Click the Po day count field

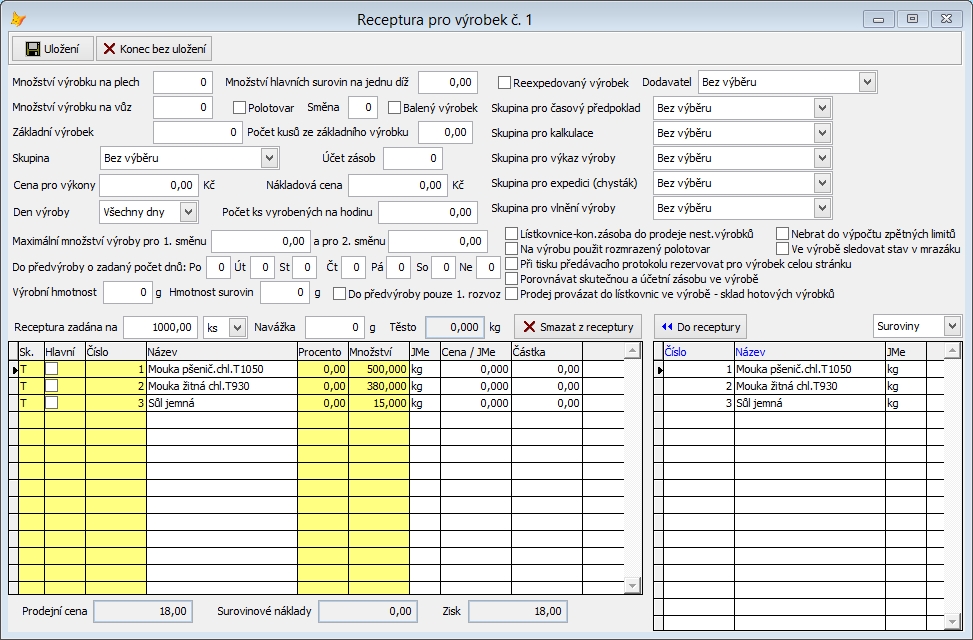(218, 268)
